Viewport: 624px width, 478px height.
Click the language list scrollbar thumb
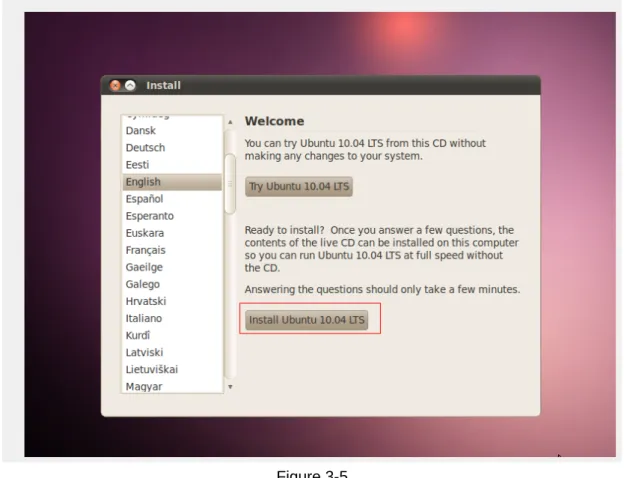tap(230, 184)
